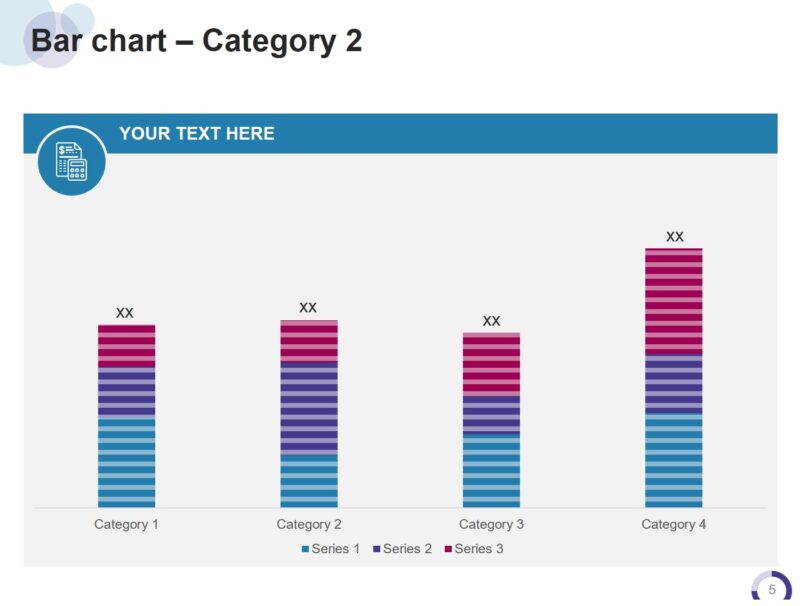The width and height of the screenshot is (800, 606).
Task: Click the Category 3 axis label
Action: coord(491,524)
